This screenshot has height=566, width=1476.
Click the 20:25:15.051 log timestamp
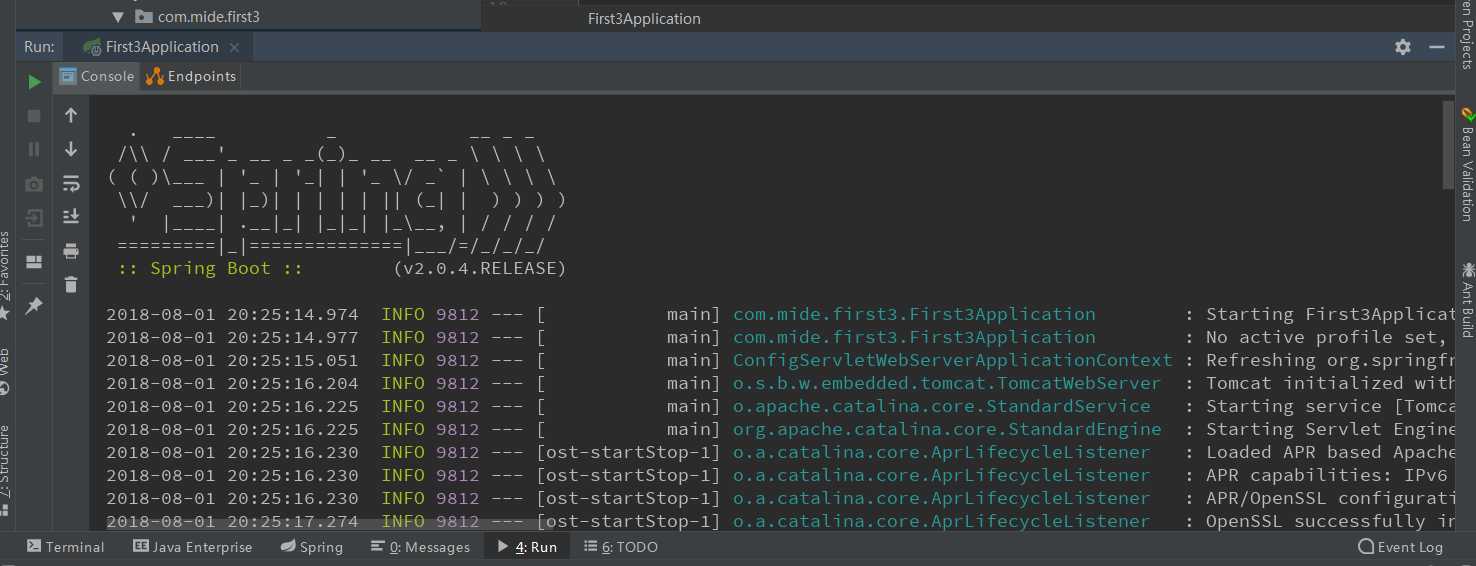tap(293, 360)
